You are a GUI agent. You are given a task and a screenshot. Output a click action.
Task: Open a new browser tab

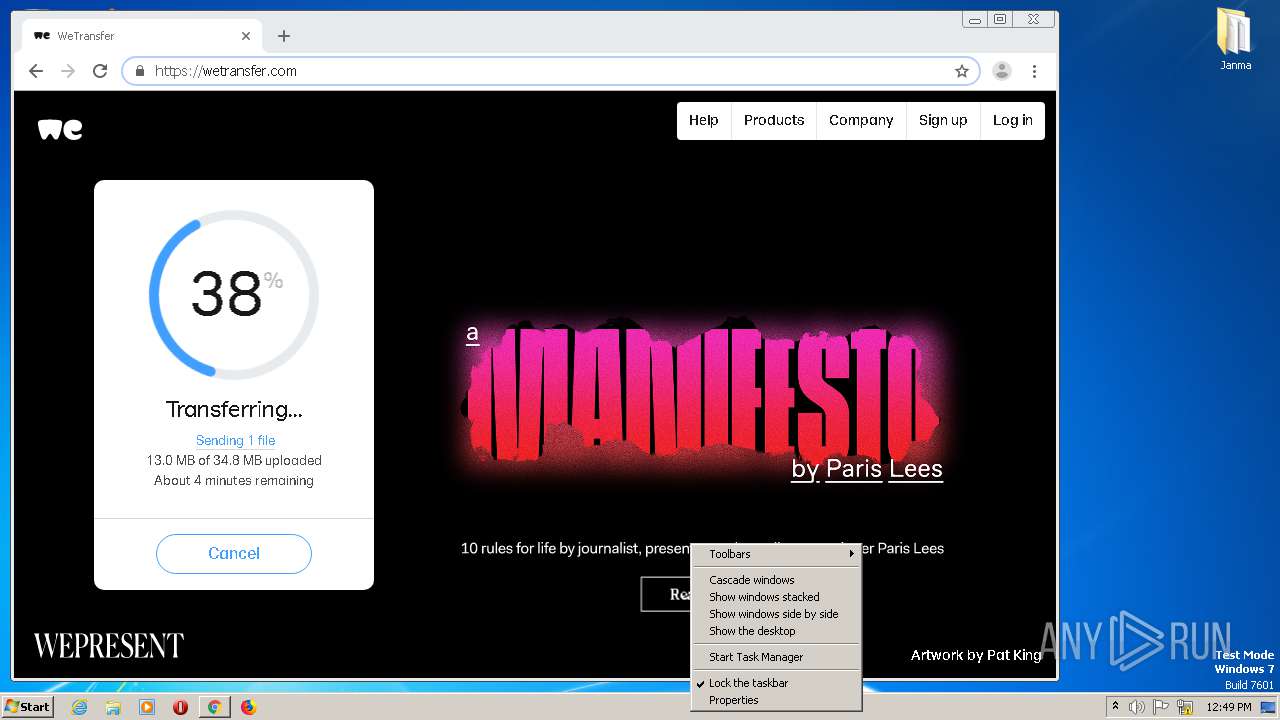tap(284, 36)
